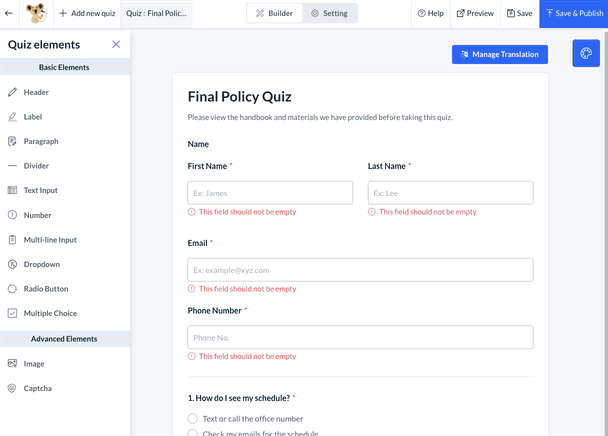Click the First Name input field
The width and height of the screenshot is (608, 436).
point(270,193)
